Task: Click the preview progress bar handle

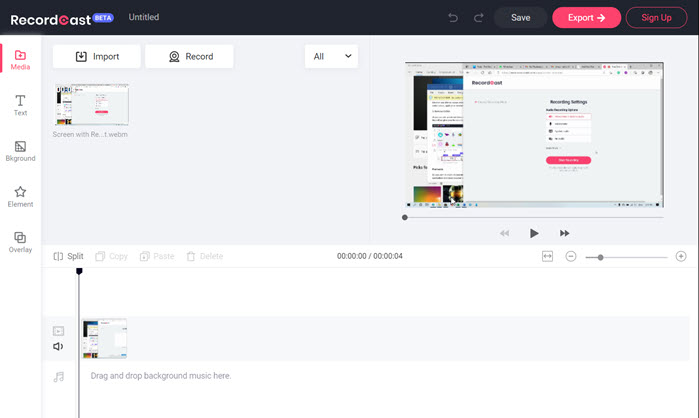Action: (x=405, y=217)
